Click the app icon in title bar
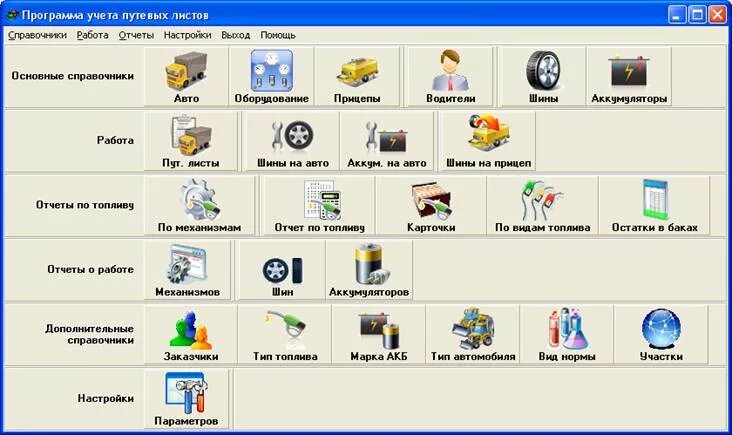 point(12,15)
